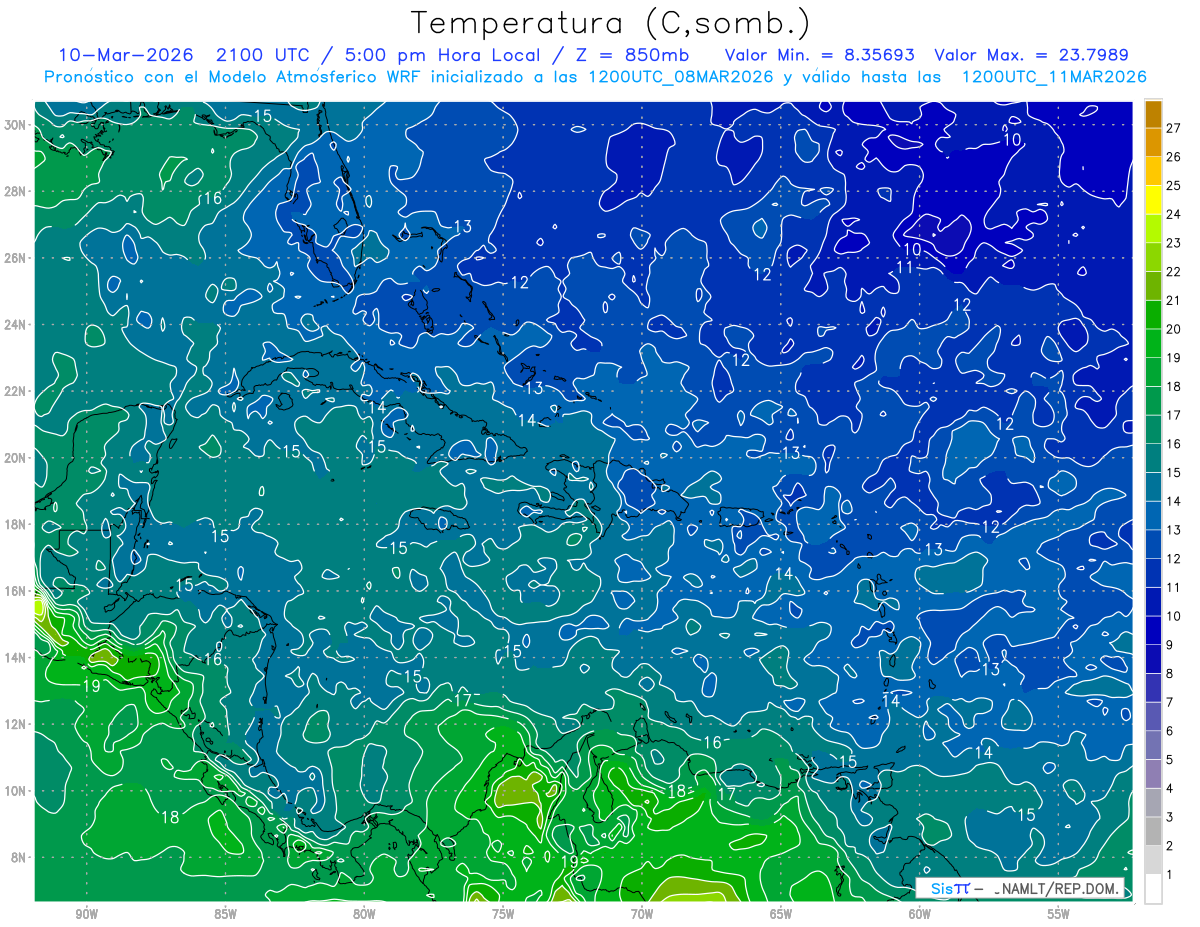Screen dimensions: 1200x927
Task: Click the color scale value "9"
Action: tap(1170, 645)
